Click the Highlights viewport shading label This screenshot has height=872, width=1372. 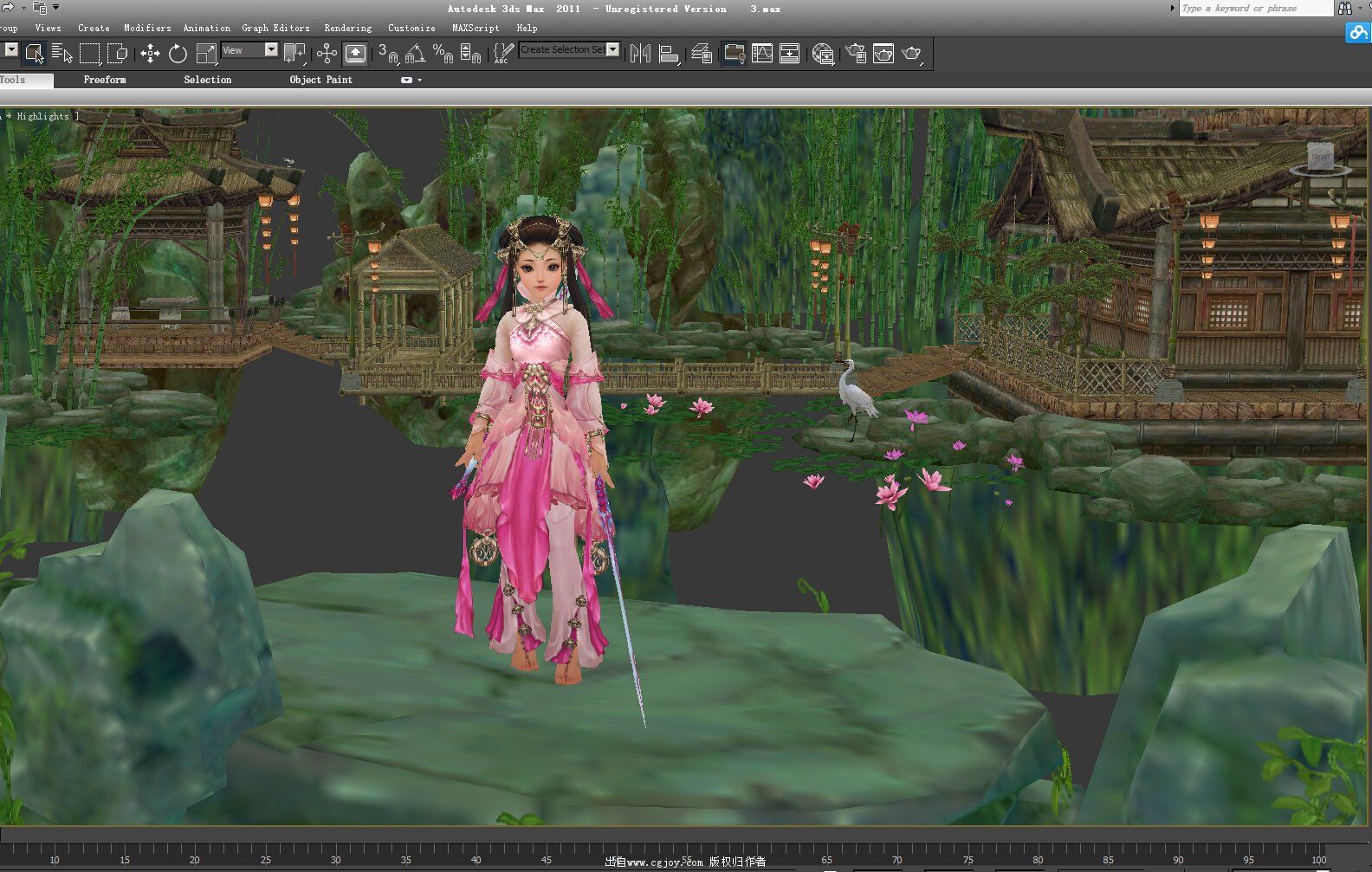(x=42, y=116)
